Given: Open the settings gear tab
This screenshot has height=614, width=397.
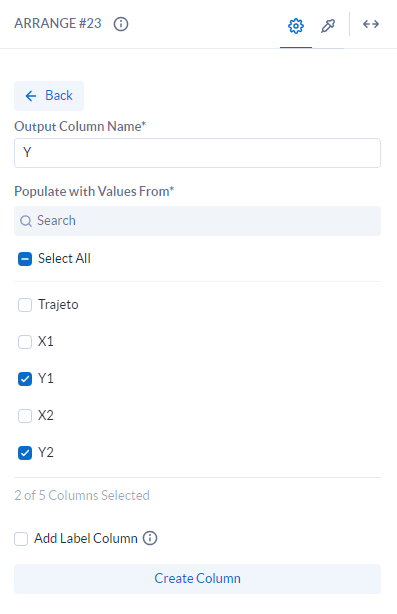Looking at the screenshot, I should click(x=296, y=26).
